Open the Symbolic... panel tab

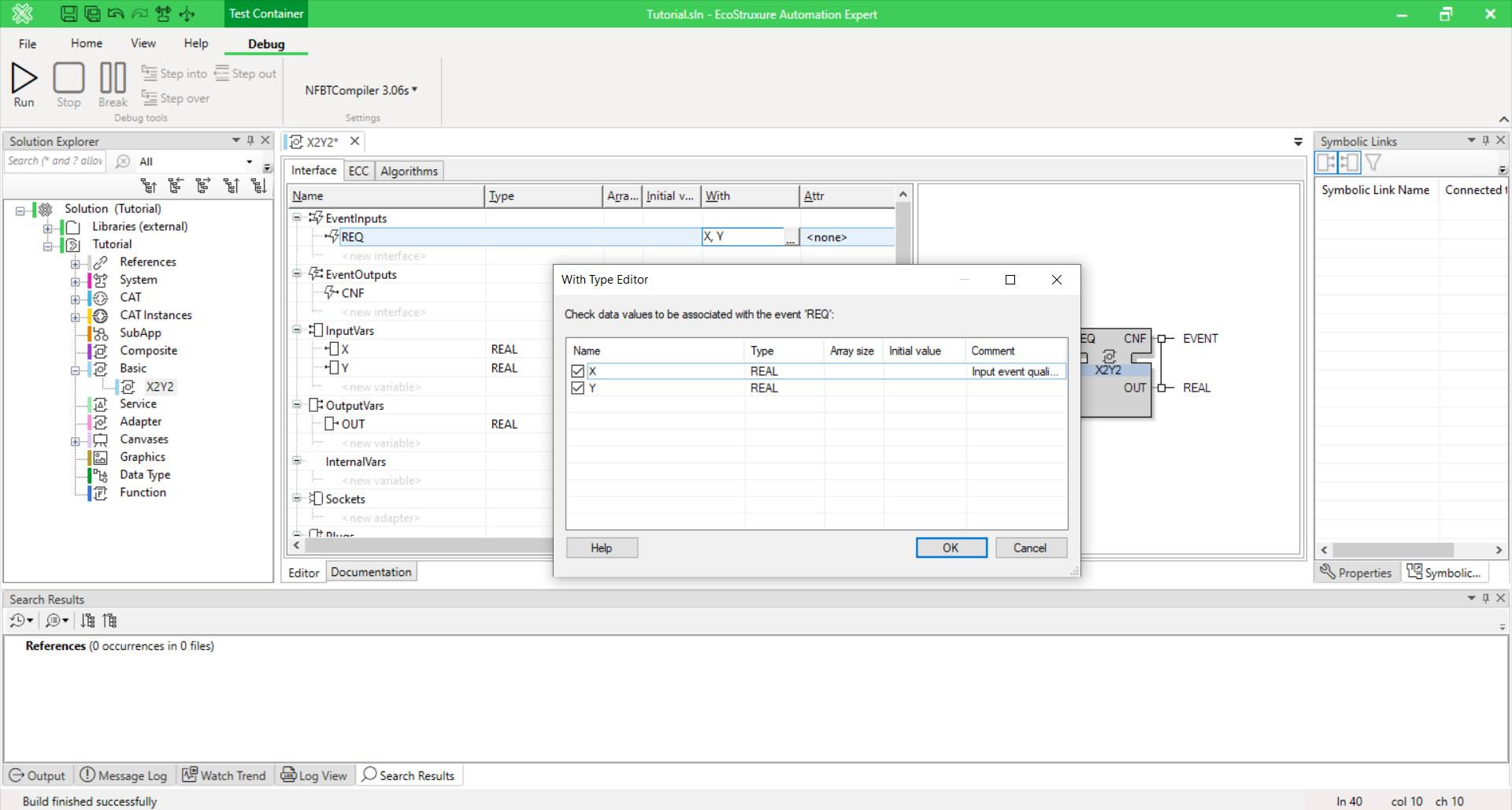pyautogui.click(x=1444, y=573)
